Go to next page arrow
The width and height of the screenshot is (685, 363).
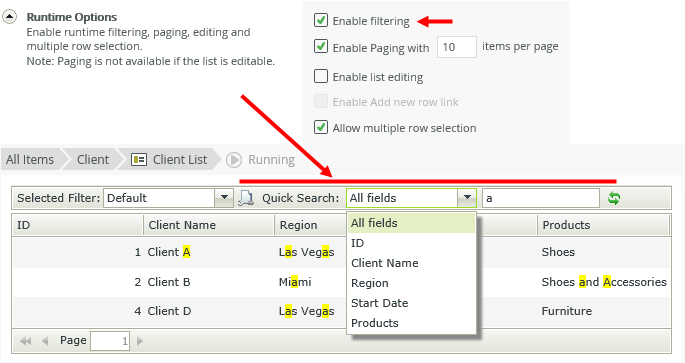(140, 341)
